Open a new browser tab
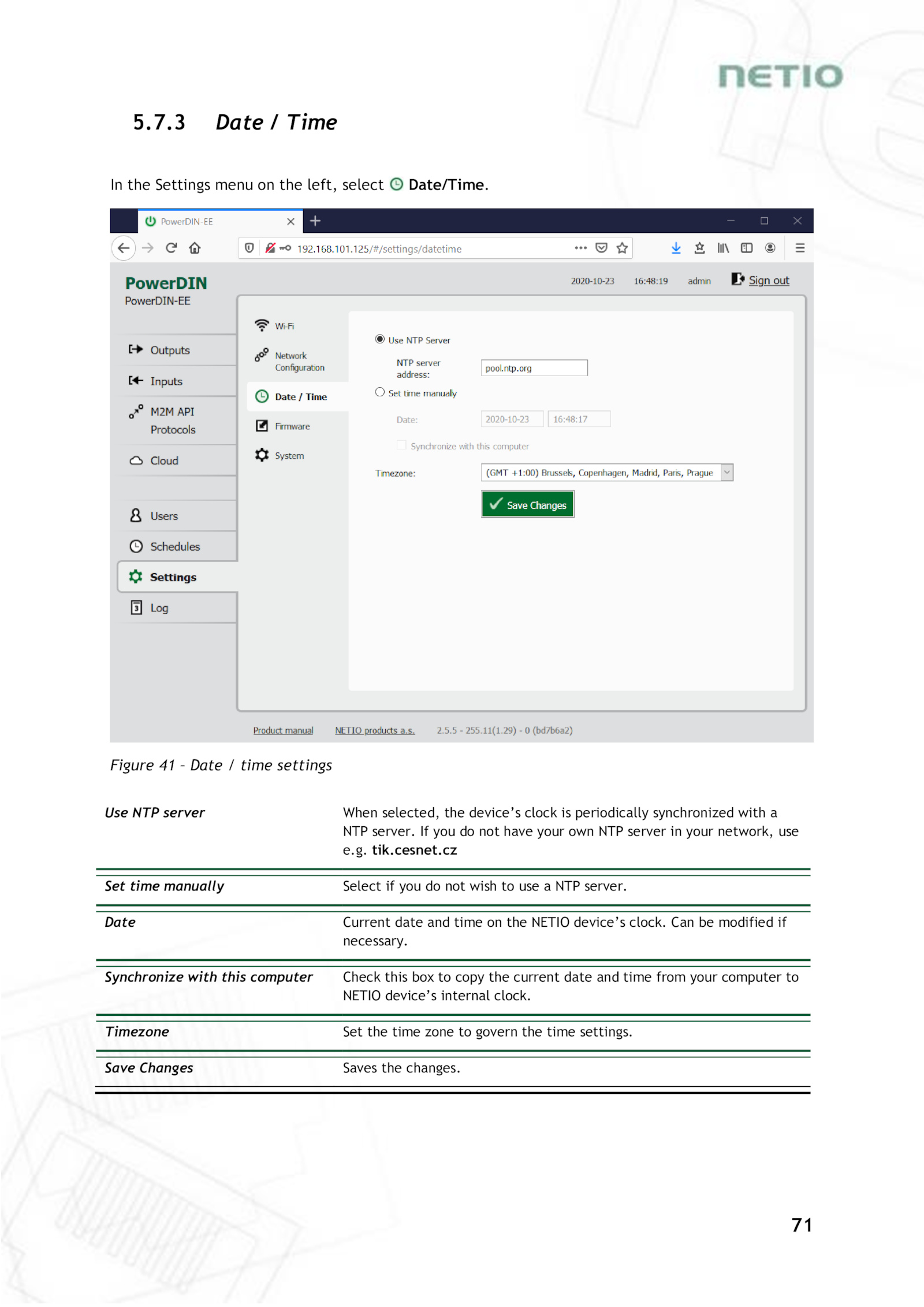This screenshot has width=924, height=1307. click(315, 221)
